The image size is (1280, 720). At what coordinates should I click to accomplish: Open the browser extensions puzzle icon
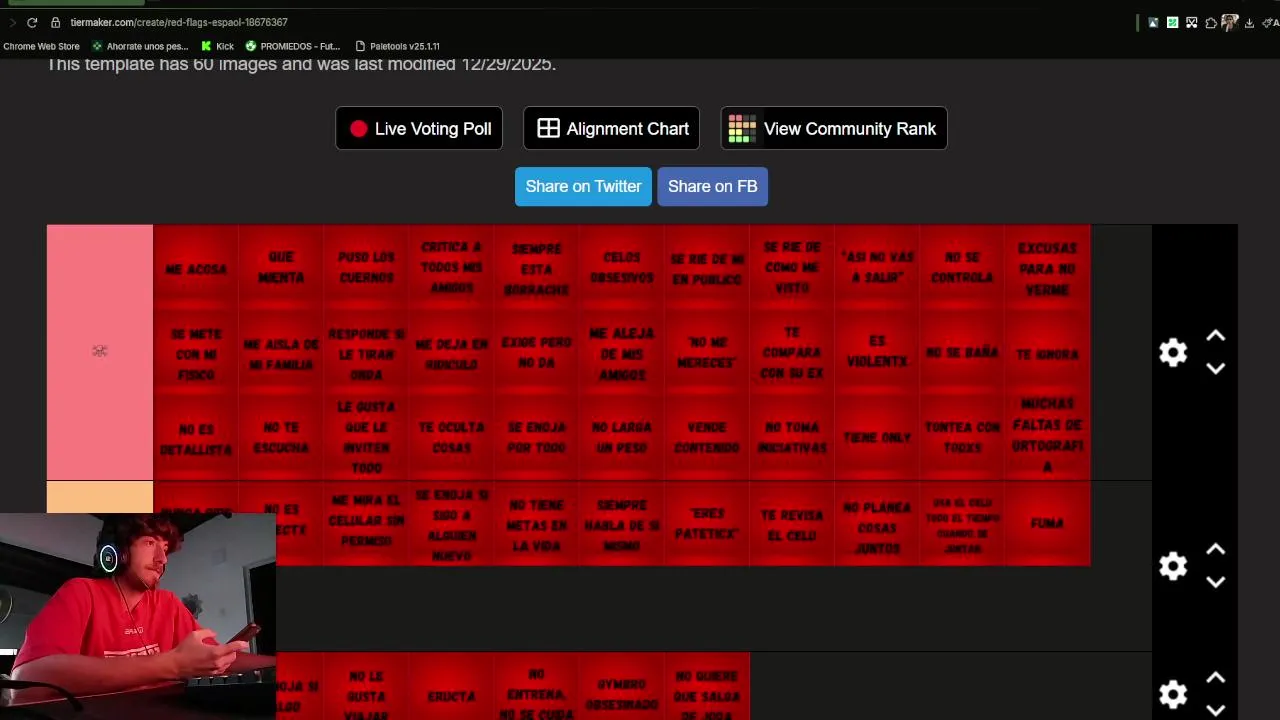1211,22
